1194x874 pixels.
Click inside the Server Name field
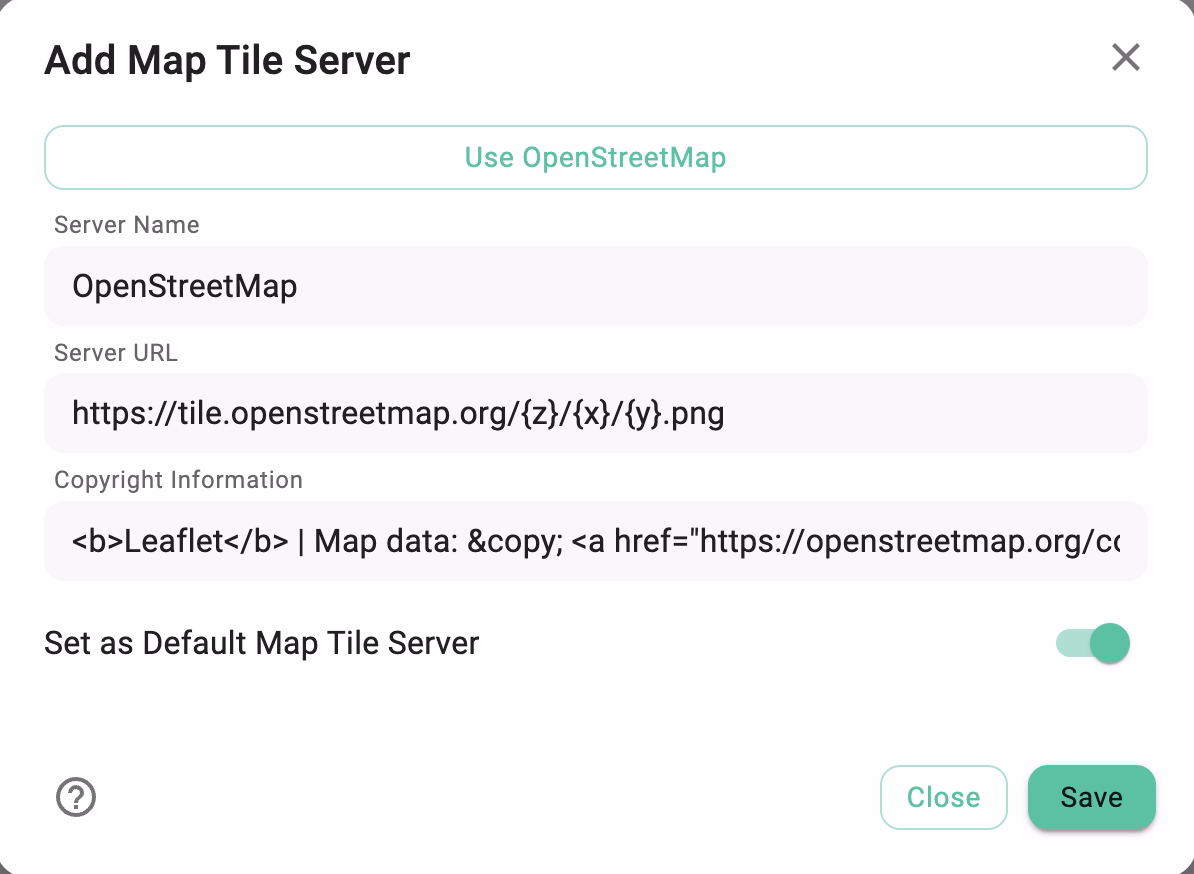pos(596,286)
